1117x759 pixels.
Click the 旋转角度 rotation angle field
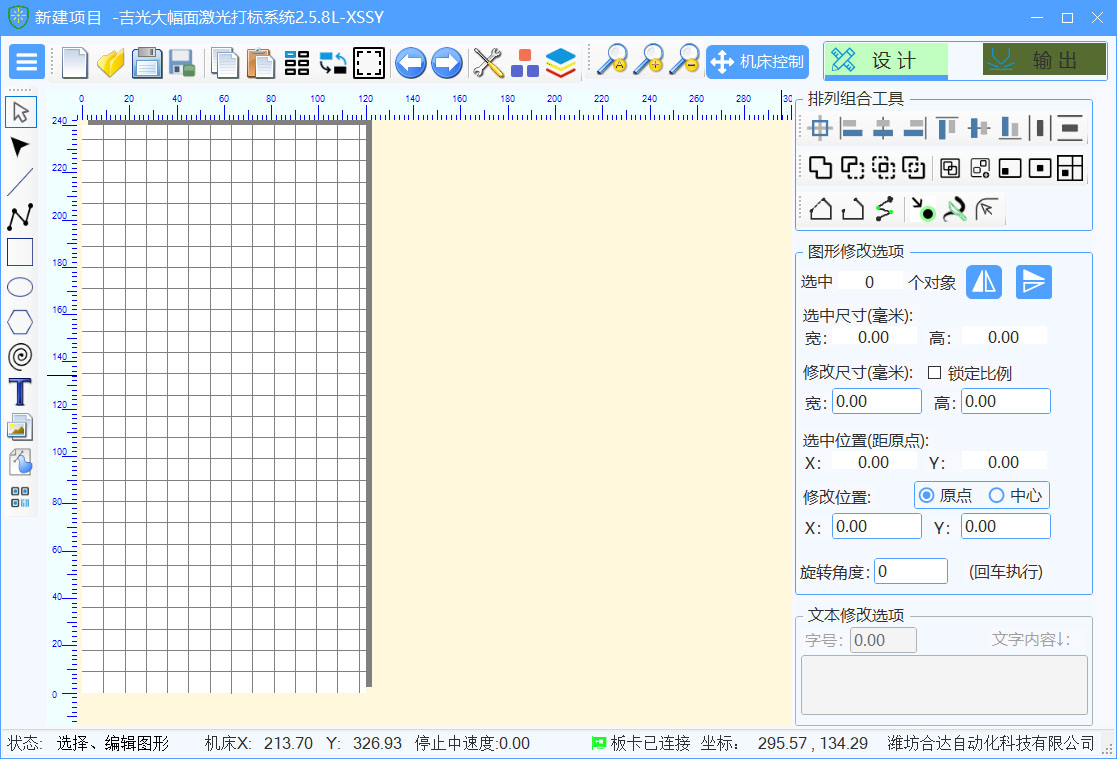click(911, 571)
